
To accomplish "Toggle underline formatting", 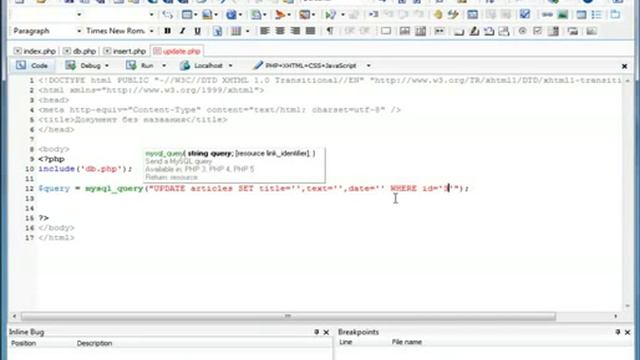I will [x=198, y=31].
